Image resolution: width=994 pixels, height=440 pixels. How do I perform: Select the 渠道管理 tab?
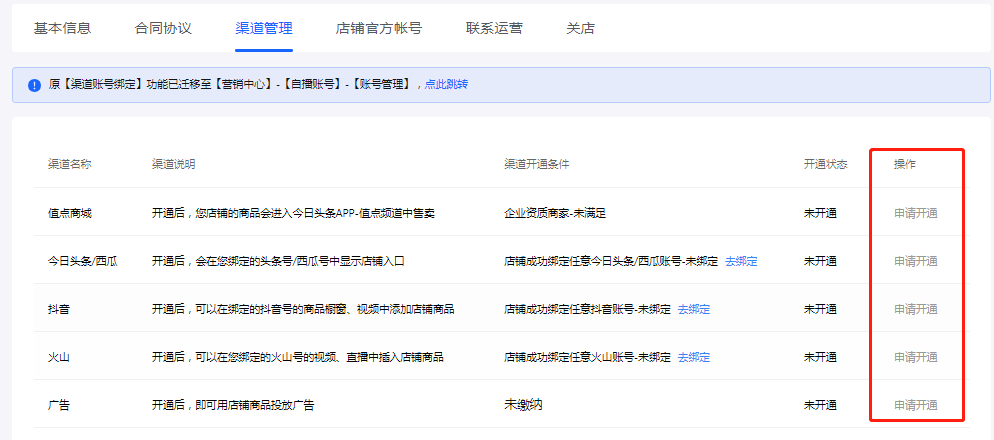click(x=264, y=28)
